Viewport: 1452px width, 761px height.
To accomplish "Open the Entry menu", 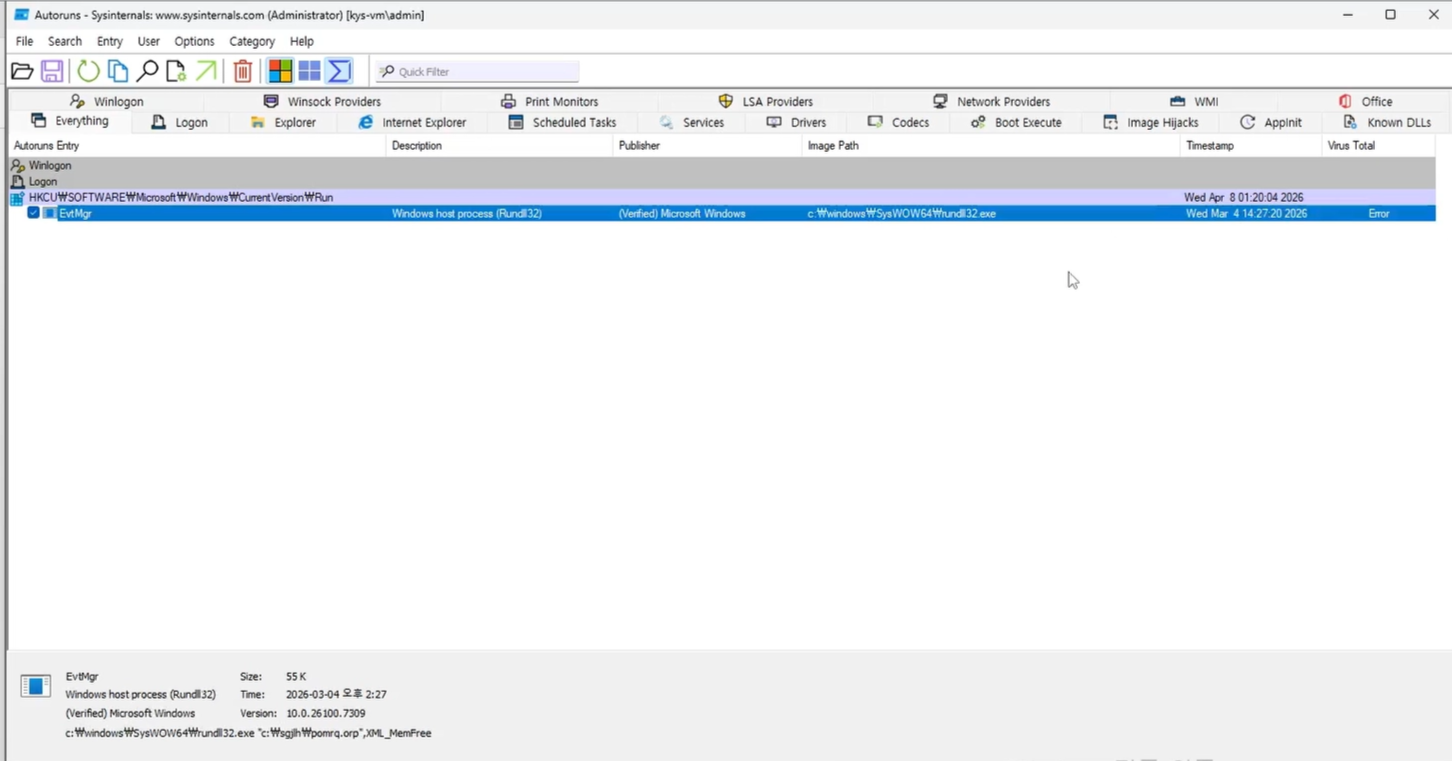I will click(x=110, y=41).
